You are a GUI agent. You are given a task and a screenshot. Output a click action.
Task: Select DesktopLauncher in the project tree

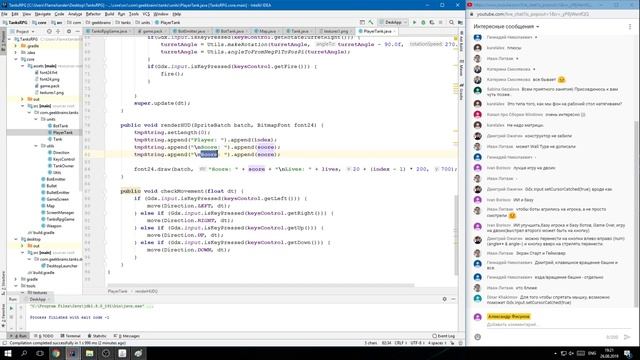tap(62, 266)
